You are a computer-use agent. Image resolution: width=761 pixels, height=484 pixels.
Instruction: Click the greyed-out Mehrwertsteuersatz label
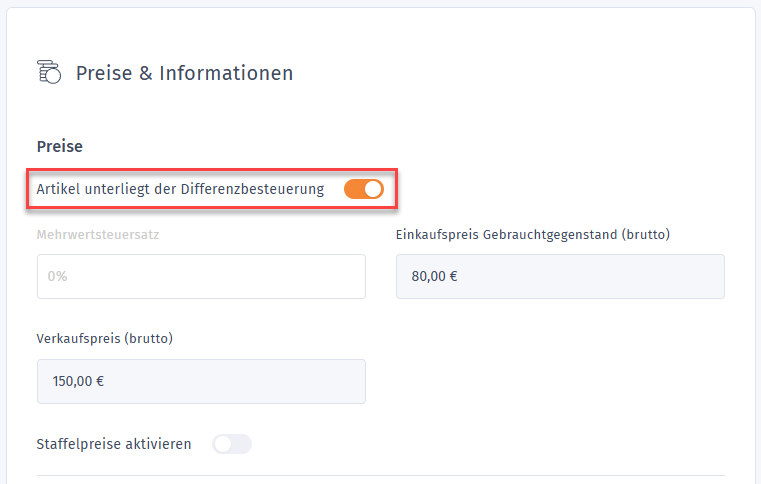coord(98,235)
